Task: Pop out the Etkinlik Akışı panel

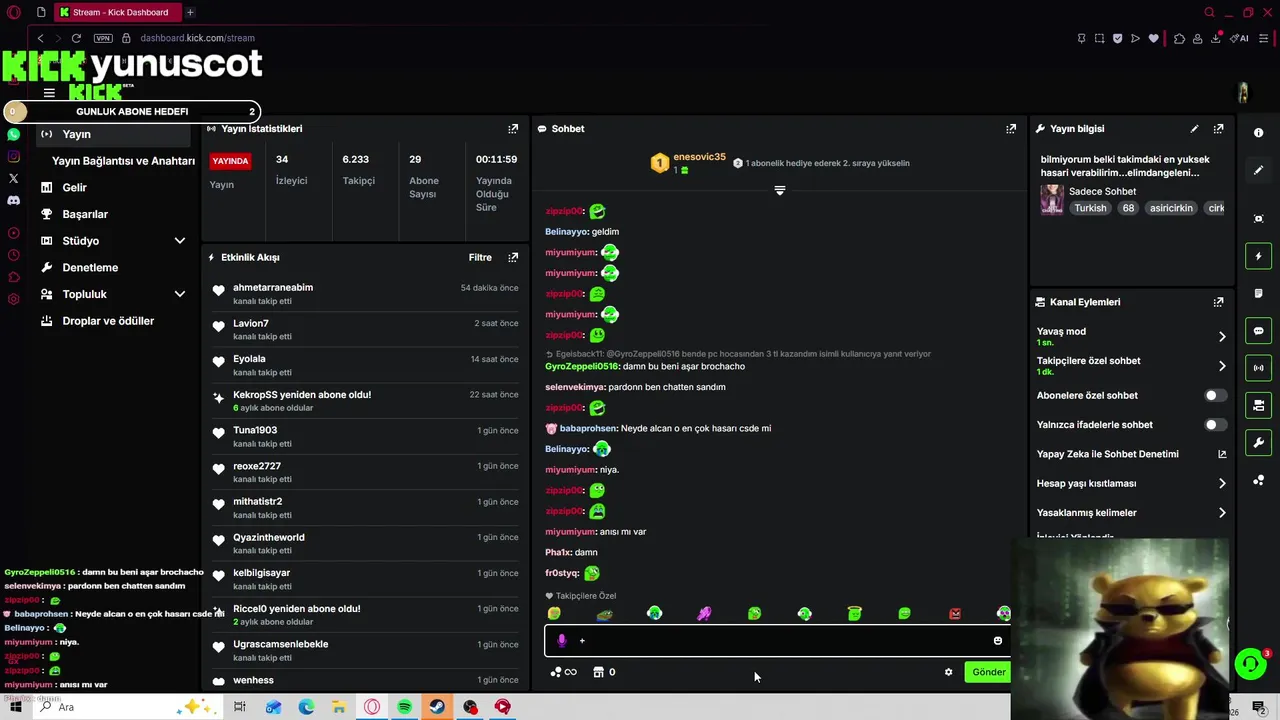Action: 513,257
